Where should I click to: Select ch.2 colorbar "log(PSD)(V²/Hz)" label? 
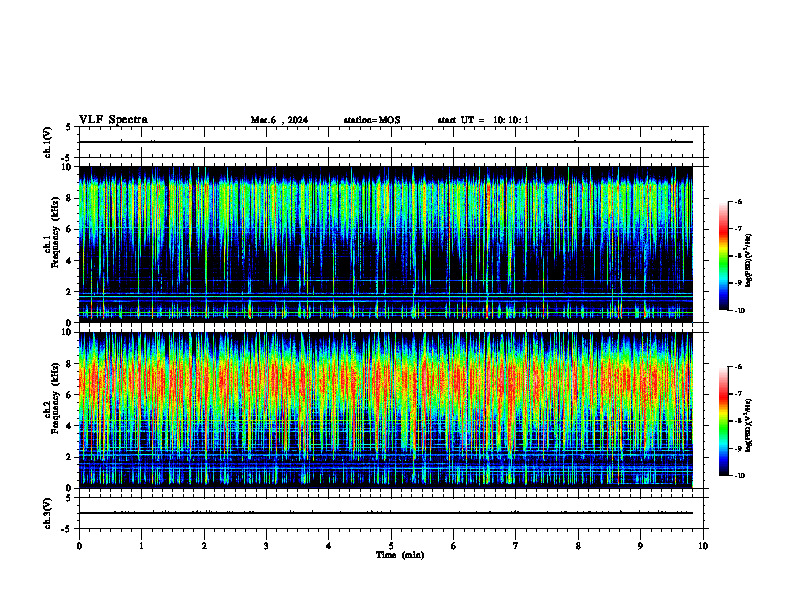749,425
